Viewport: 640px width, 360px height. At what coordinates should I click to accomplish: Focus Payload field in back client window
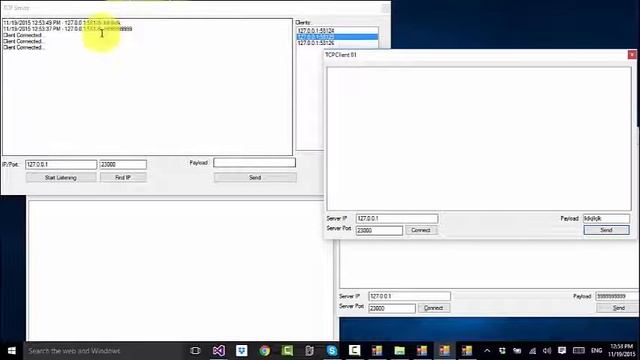pyautogui.click(x=618, y=296)
